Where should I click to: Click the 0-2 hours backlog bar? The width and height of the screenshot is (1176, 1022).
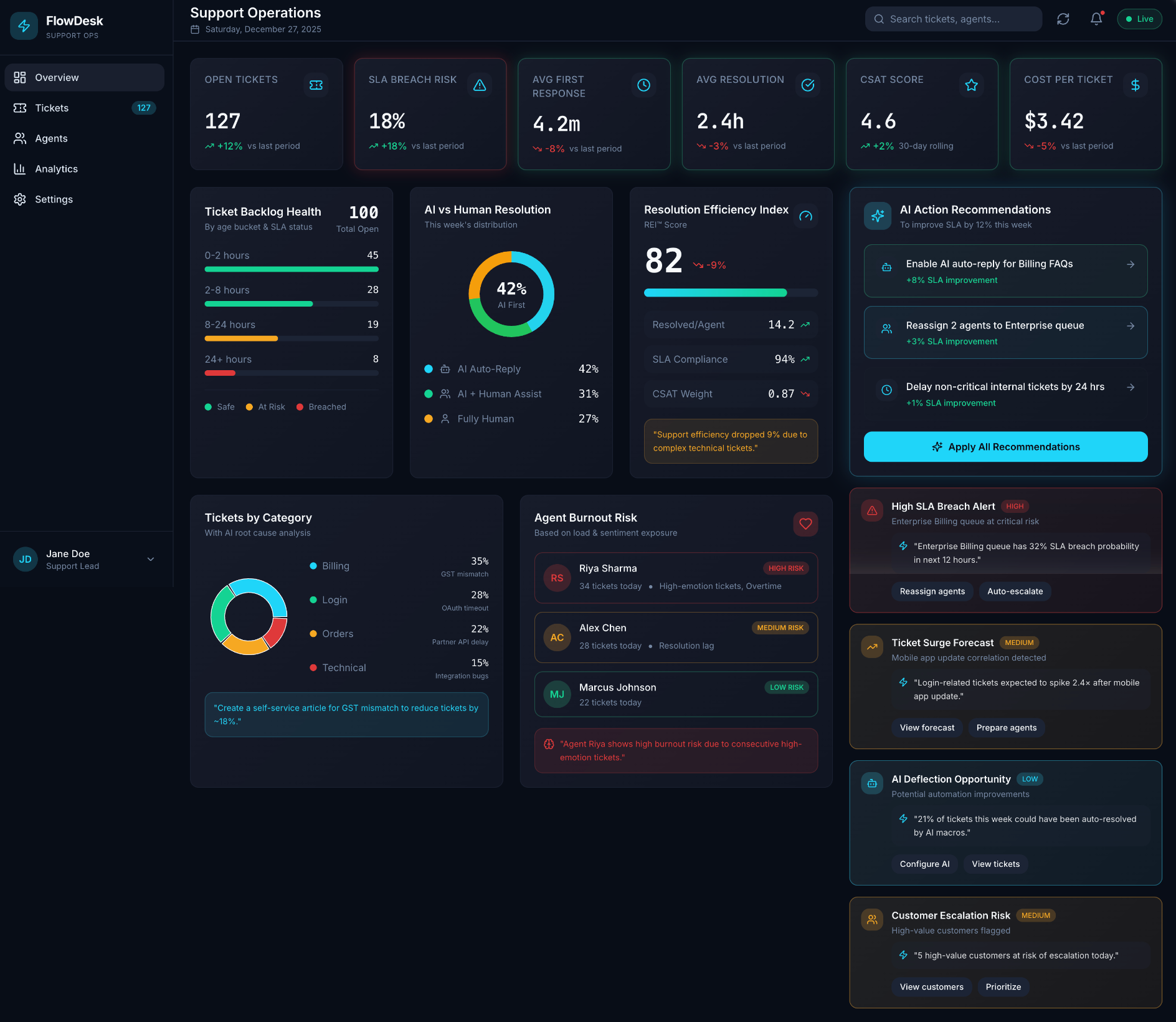click(x=292, y=269)
